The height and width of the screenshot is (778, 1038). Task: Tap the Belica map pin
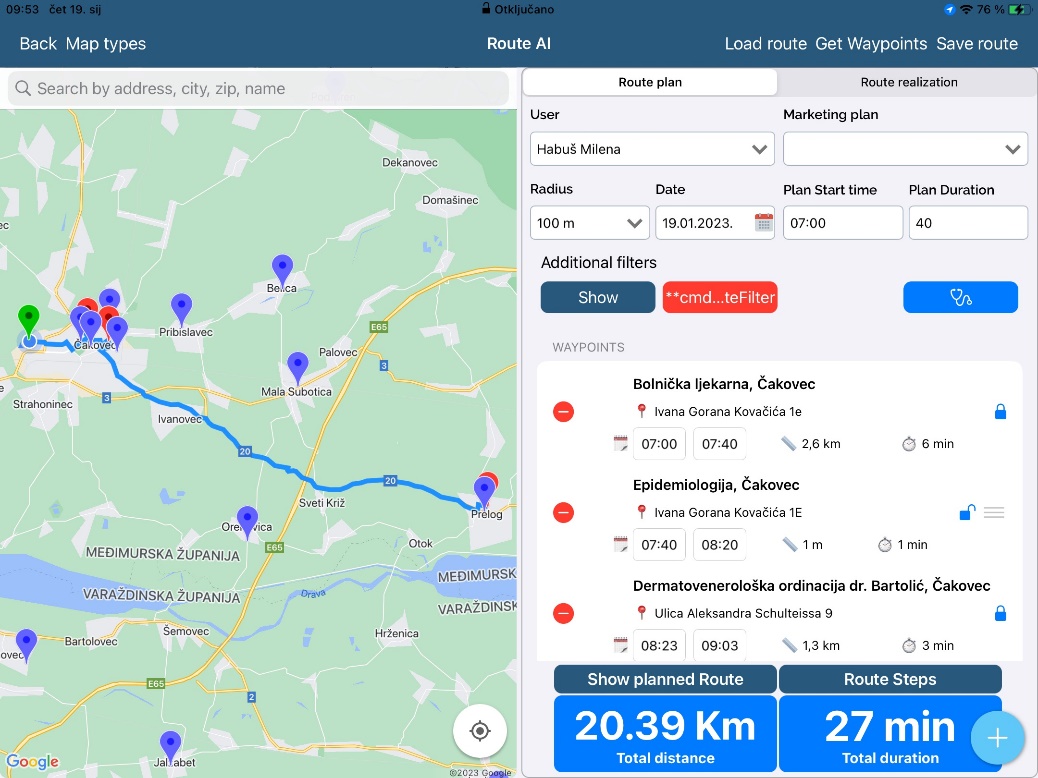pyautogui.click(x=283, y=269)
